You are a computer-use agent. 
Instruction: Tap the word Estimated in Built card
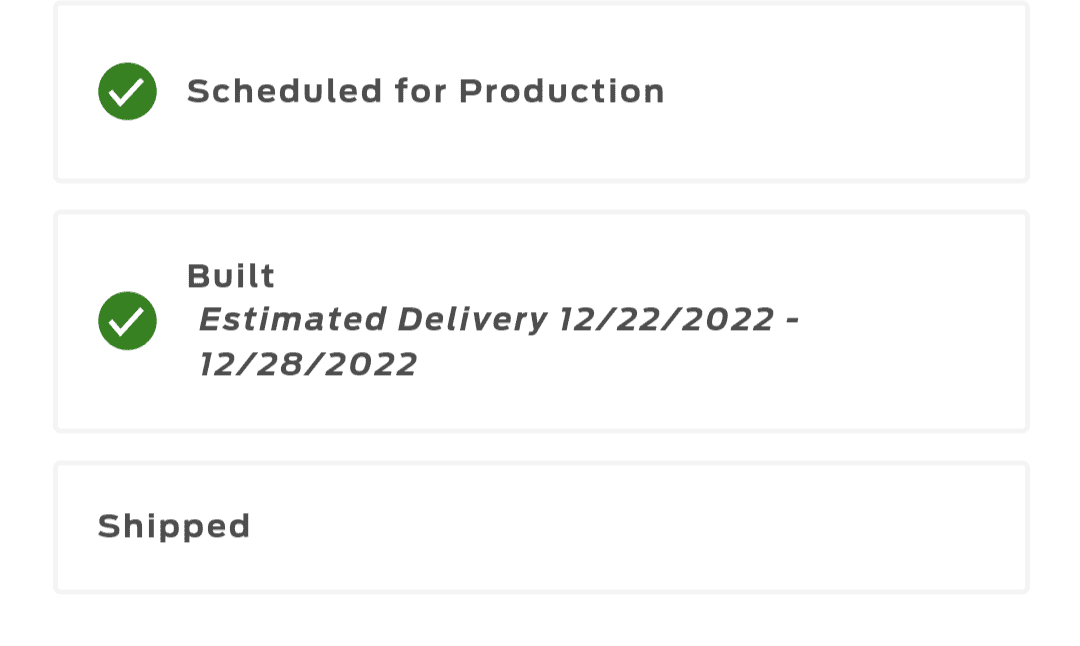click(x=292, y=320)
